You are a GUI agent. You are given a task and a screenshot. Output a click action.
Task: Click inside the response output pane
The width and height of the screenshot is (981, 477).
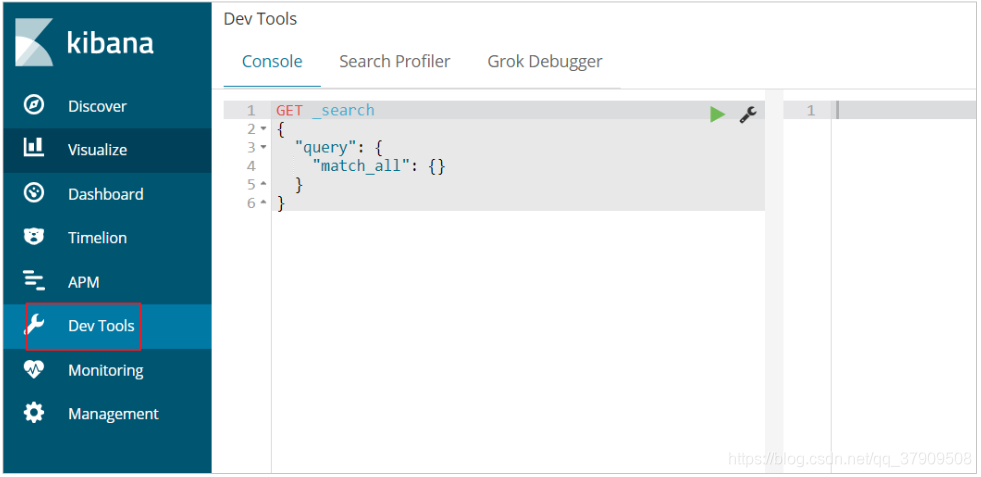(904, 282)
